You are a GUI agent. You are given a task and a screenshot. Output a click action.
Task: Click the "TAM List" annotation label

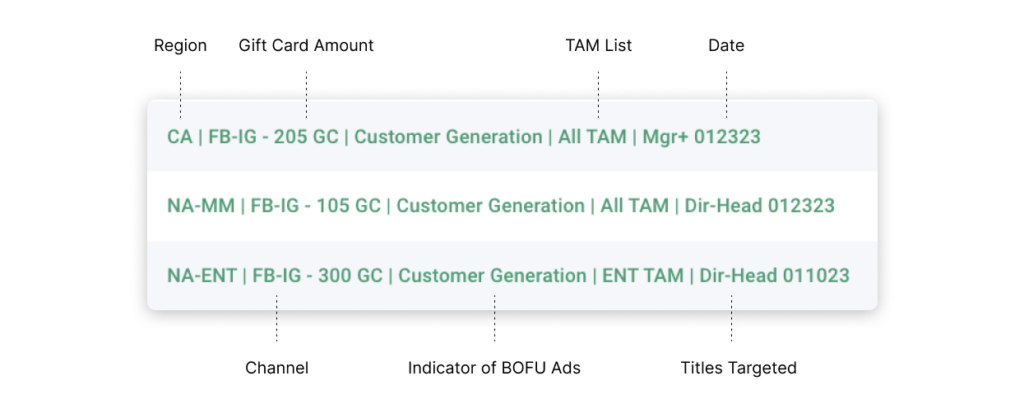pyautogui.click(x=599, y=46)
